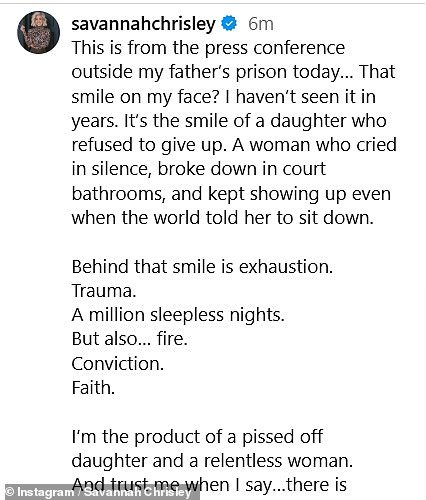
Task: Select the line reading 'Conviction.'
Action: [118, 363]
